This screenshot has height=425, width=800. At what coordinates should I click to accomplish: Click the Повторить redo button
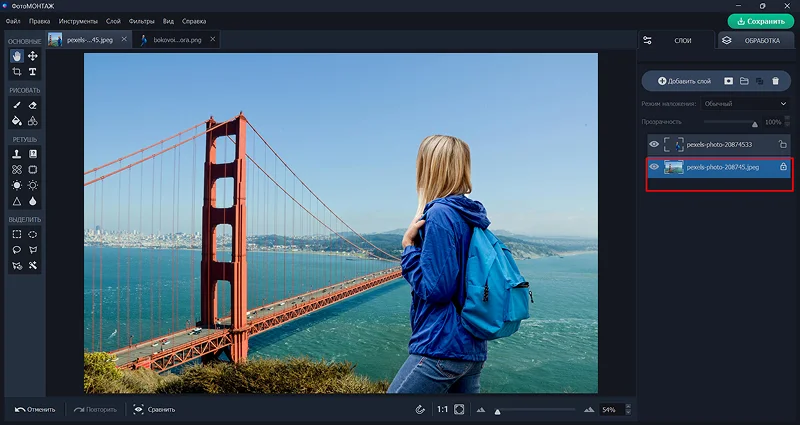(95, 409)
